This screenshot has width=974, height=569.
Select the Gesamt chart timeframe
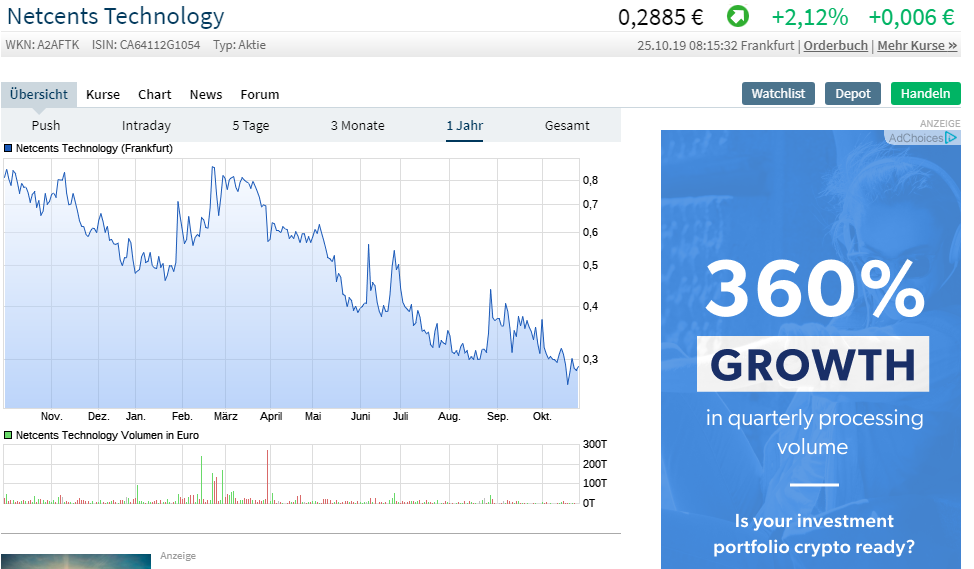pos(567,125)
